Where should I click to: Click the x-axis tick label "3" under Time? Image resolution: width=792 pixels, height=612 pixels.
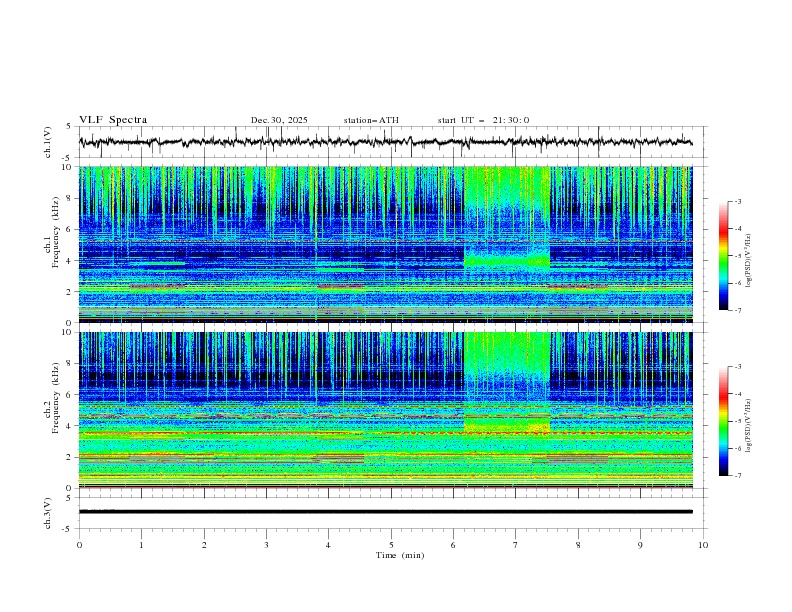266,545
